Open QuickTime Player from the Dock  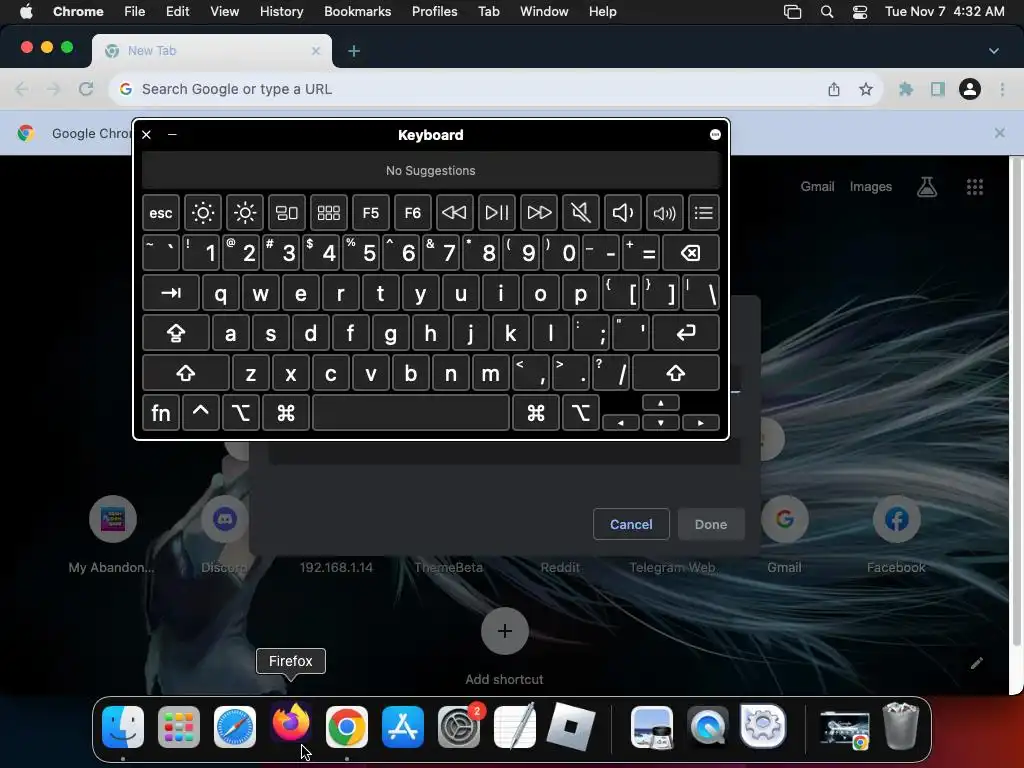pyautogui.click(x=708, y=726)
